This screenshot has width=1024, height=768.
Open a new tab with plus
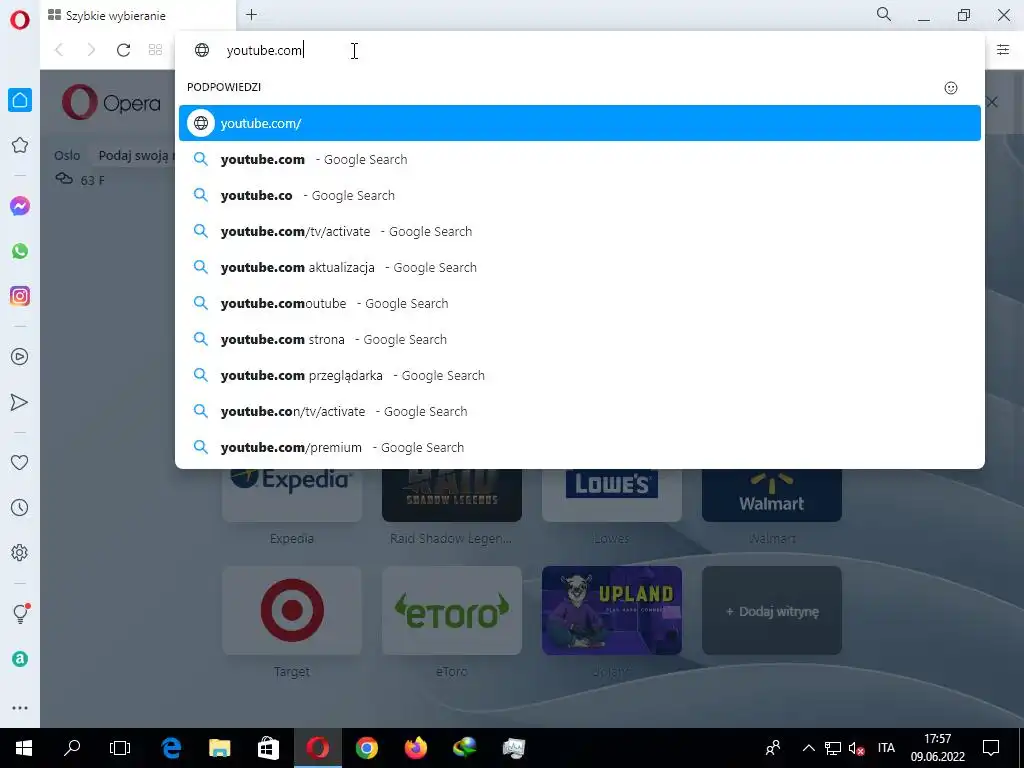(251, 14)
